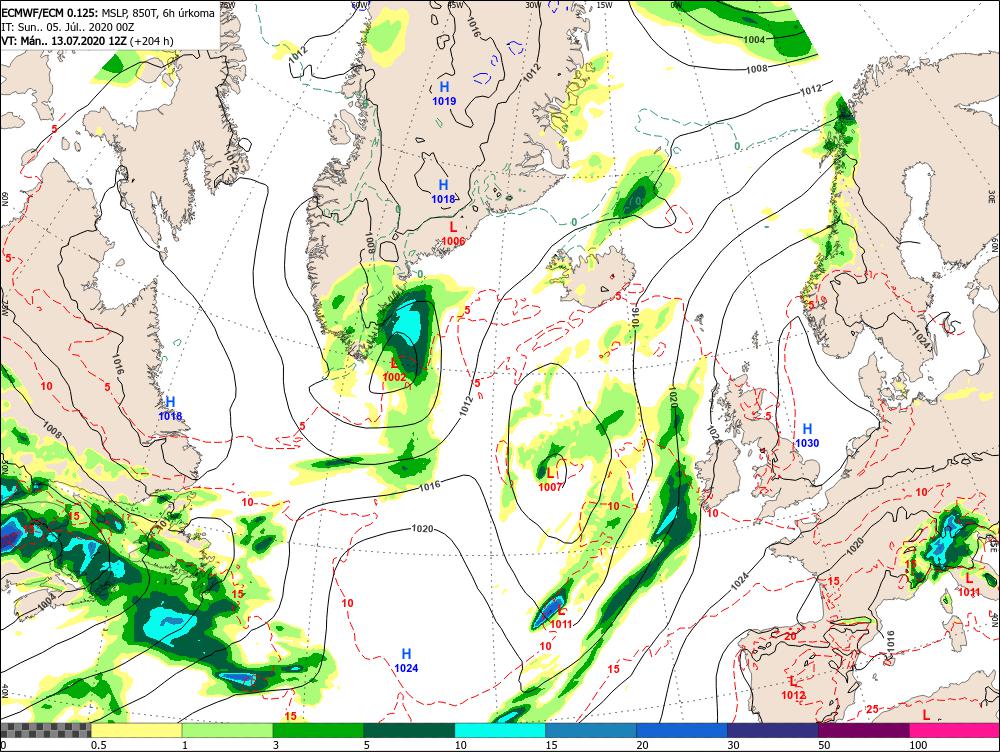Click the init time 'IT: Sun.. 05. Júl.. 2020 00Z'
This screenshot has height=752, width=1000.
68,27
